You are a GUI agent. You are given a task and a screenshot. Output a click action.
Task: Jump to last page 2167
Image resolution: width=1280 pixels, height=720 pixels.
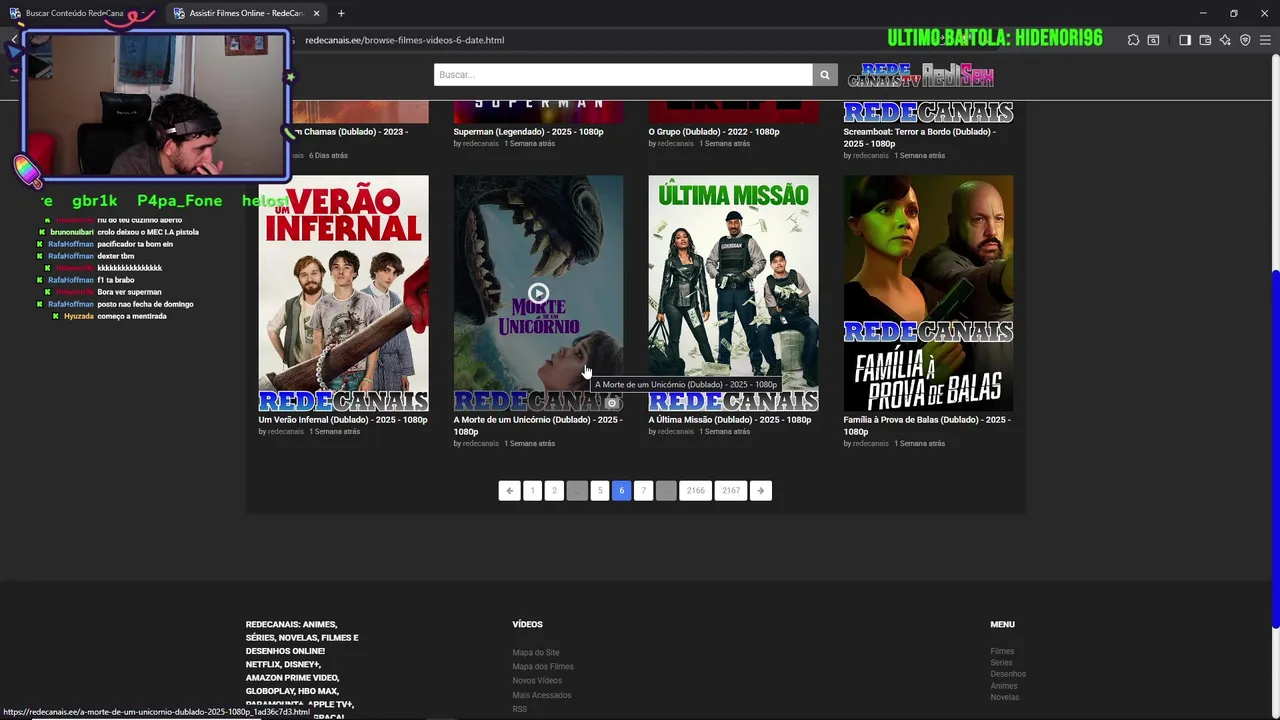pos(731,490)
